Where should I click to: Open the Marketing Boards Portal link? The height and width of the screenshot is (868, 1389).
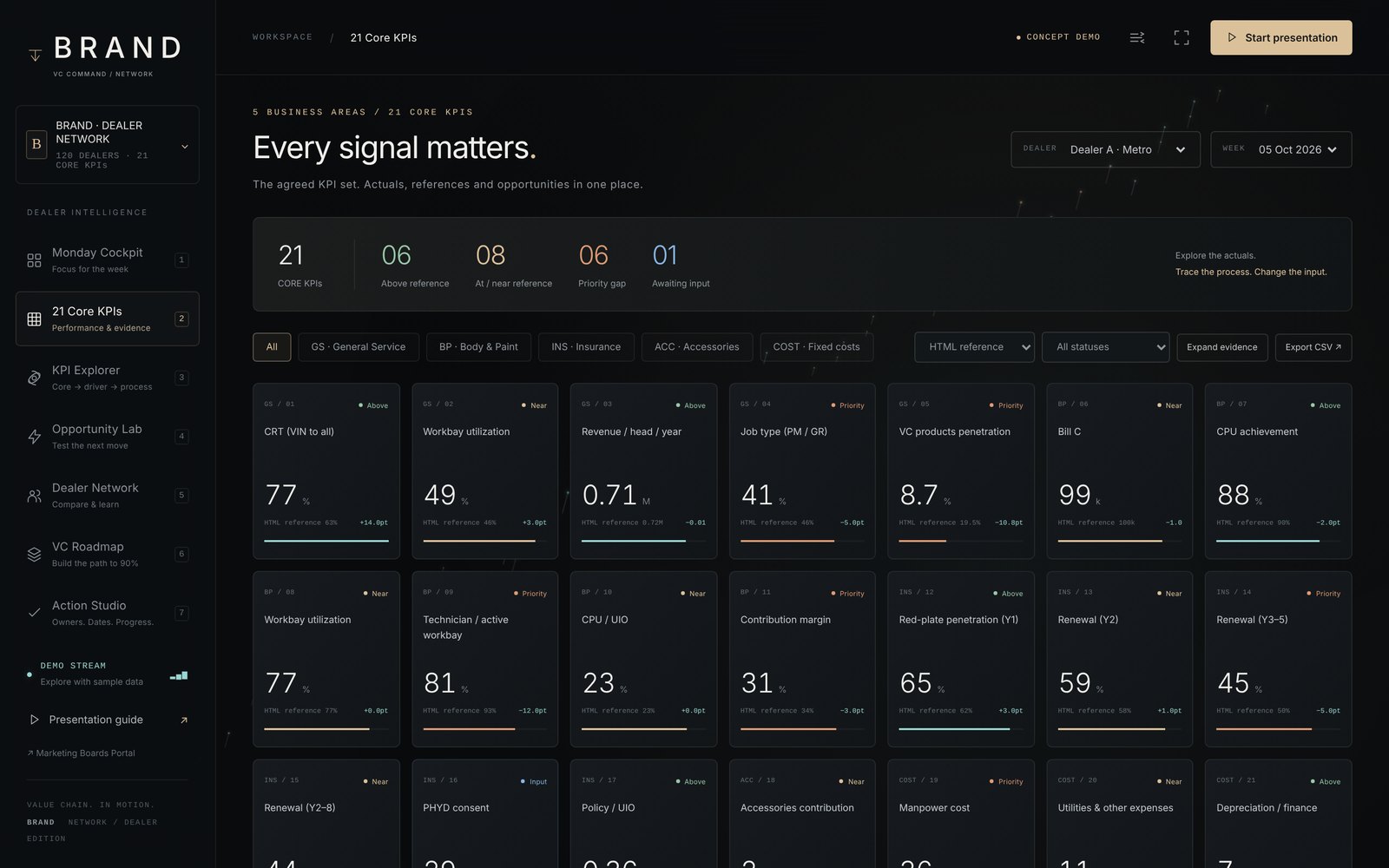[82, 753]
